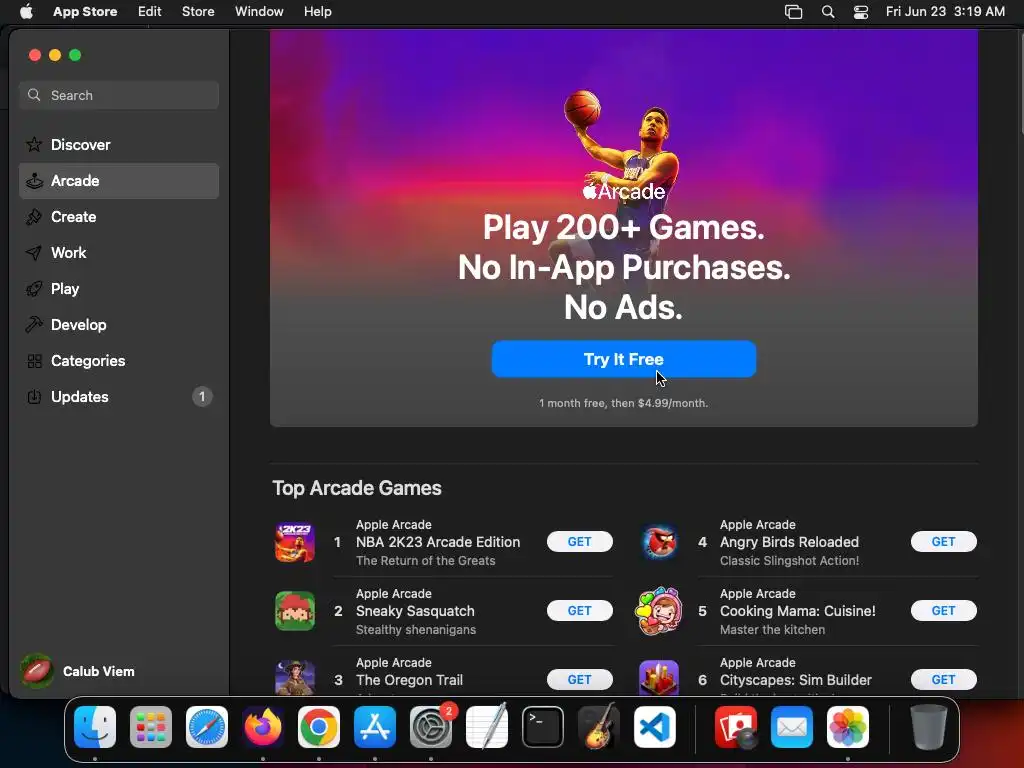Select the Sneaky Sasquatch title text
Screen dimensions: 1024x768
(x=415, y=611)
